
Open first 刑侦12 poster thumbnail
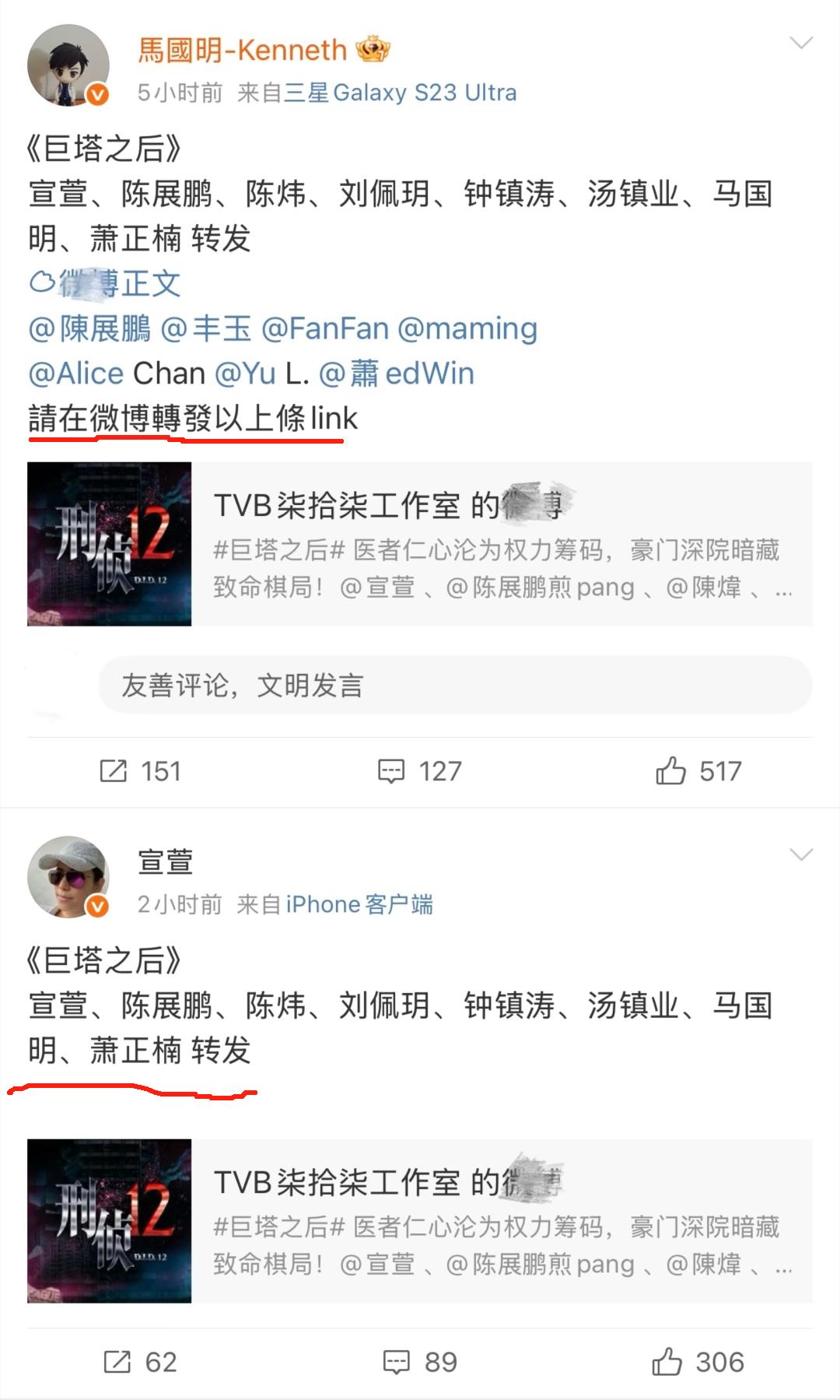point(109,544)
